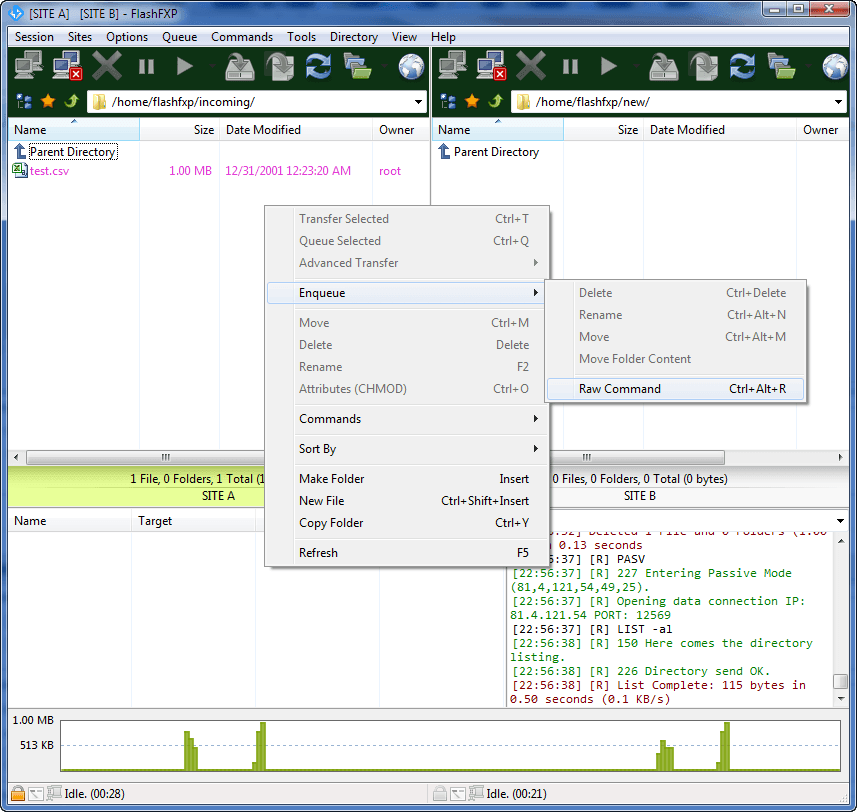Click the log pane scrollbar down arrow

click(x=841, y=698)
